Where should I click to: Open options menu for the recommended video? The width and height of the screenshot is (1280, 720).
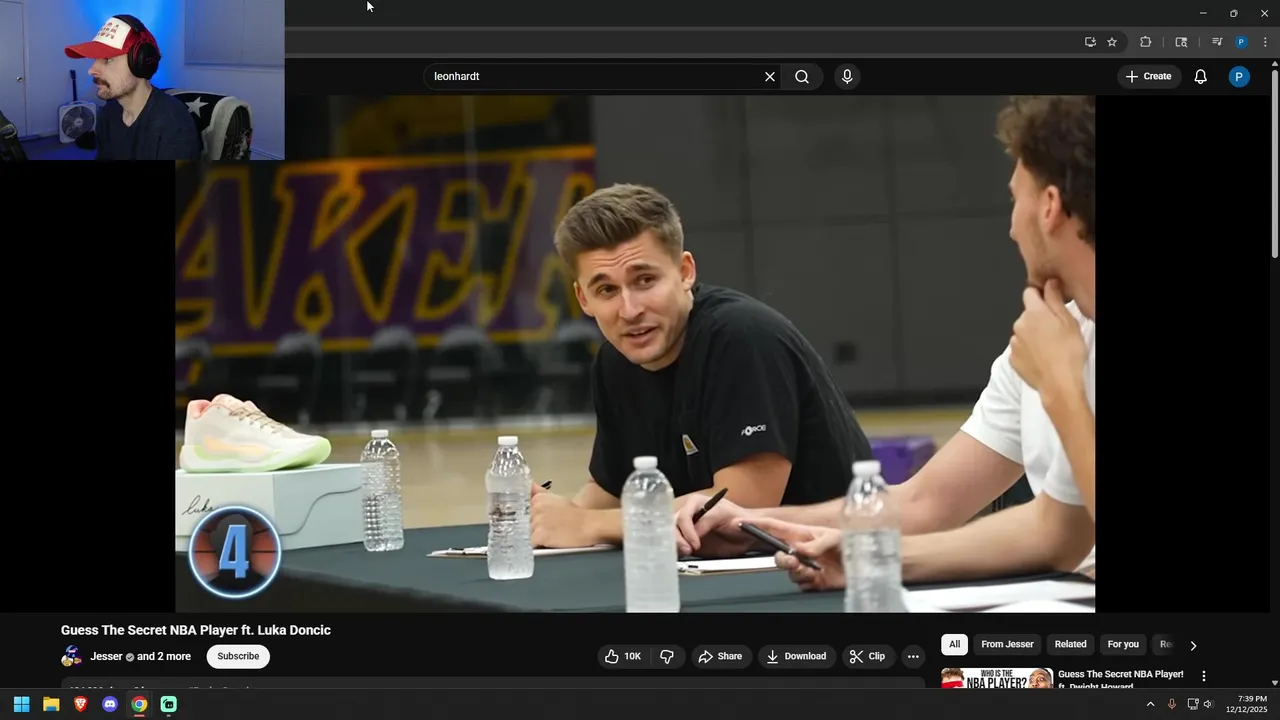(1204, 677)
